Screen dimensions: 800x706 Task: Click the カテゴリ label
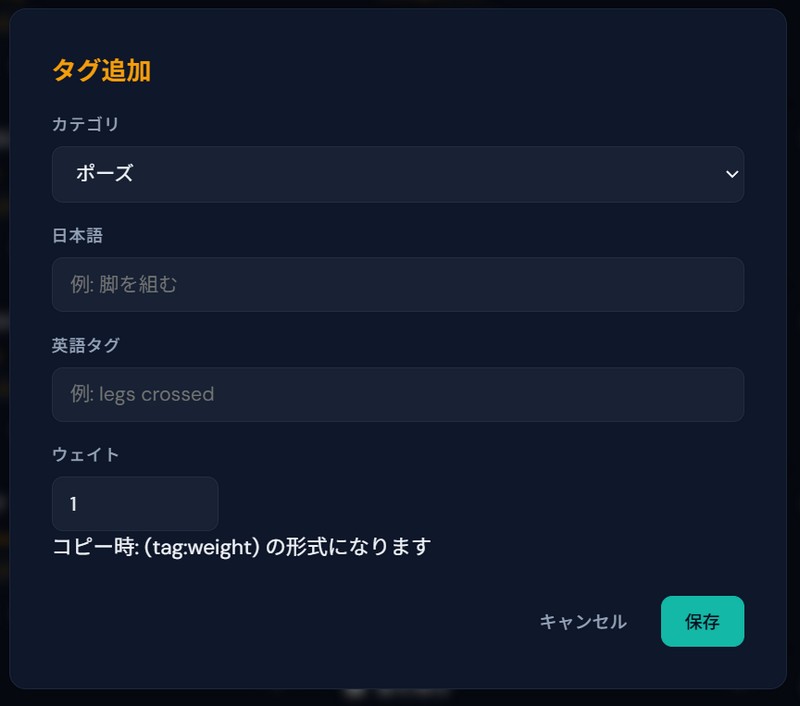point(86,124)
